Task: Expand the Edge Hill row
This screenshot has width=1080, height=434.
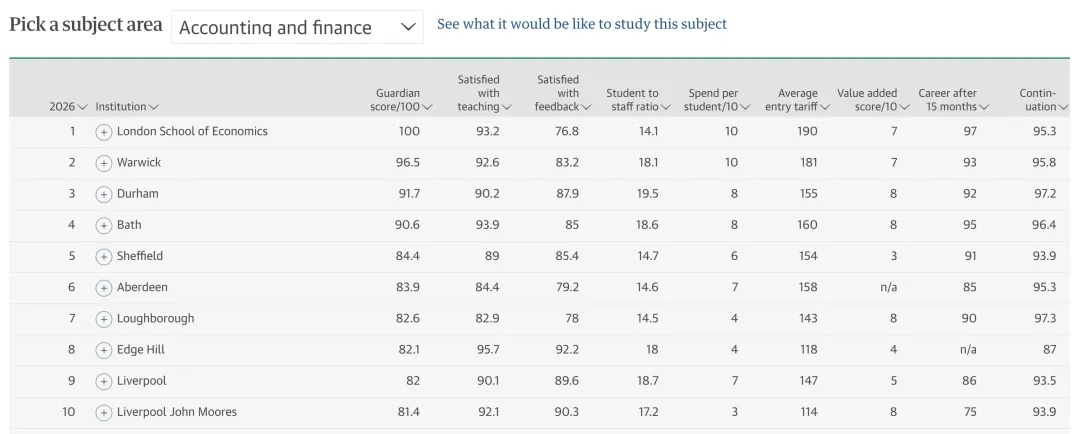Action: click(x=104, y=350)
